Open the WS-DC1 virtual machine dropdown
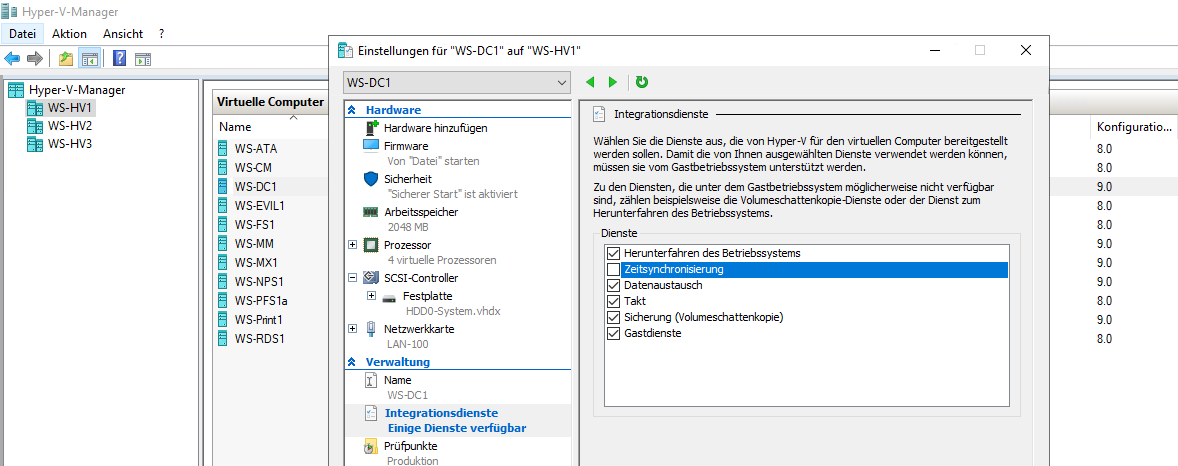The image size is (1178, 466). coord(458,82)
